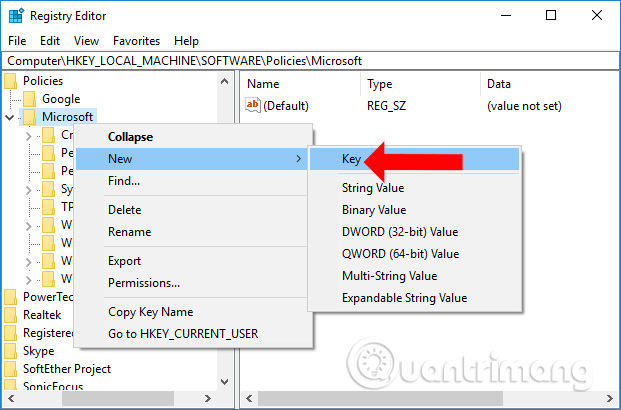Screen dimensions: 621x410
Task: Select the SonicFocus key in the tree
Action: click(x=53, y=386)
